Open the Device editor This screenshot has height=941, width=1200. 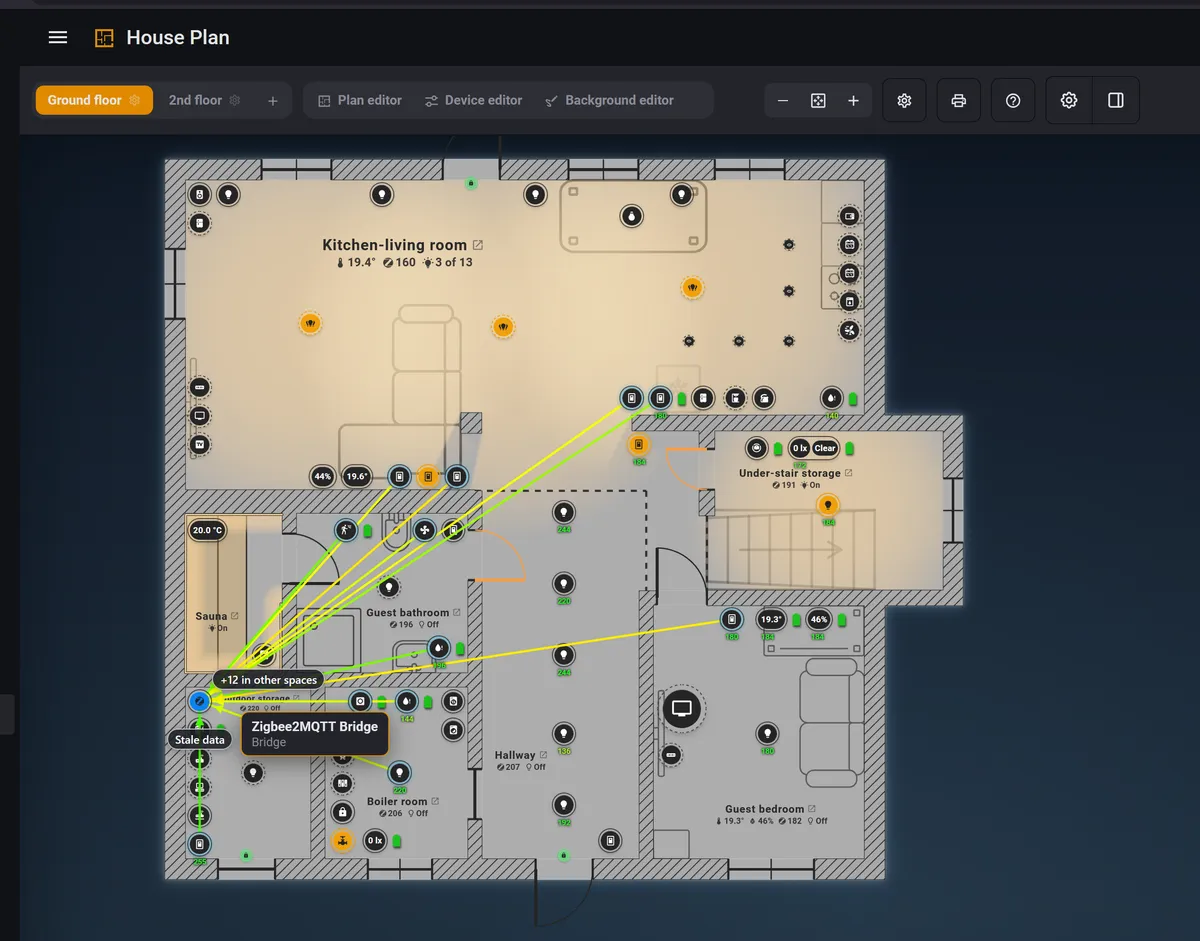pyautogui.click(x=473, y=100)
